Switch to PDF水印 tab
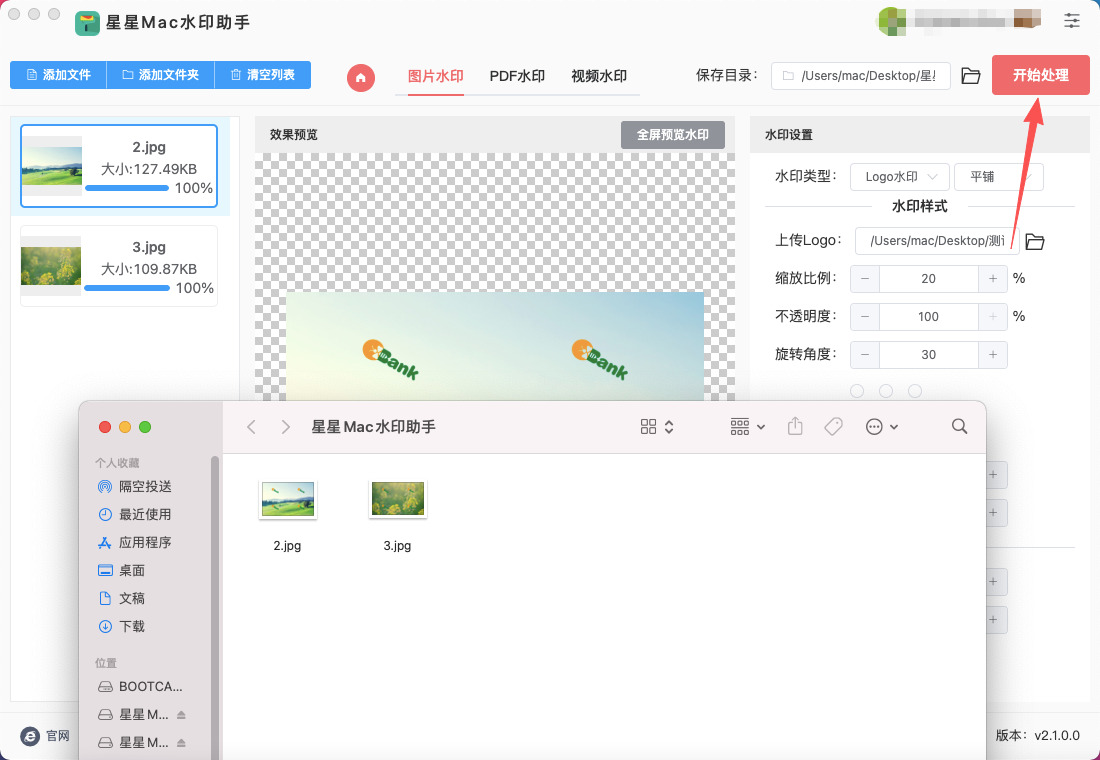Screen dimensions: 1100x760 pos(517,76)
